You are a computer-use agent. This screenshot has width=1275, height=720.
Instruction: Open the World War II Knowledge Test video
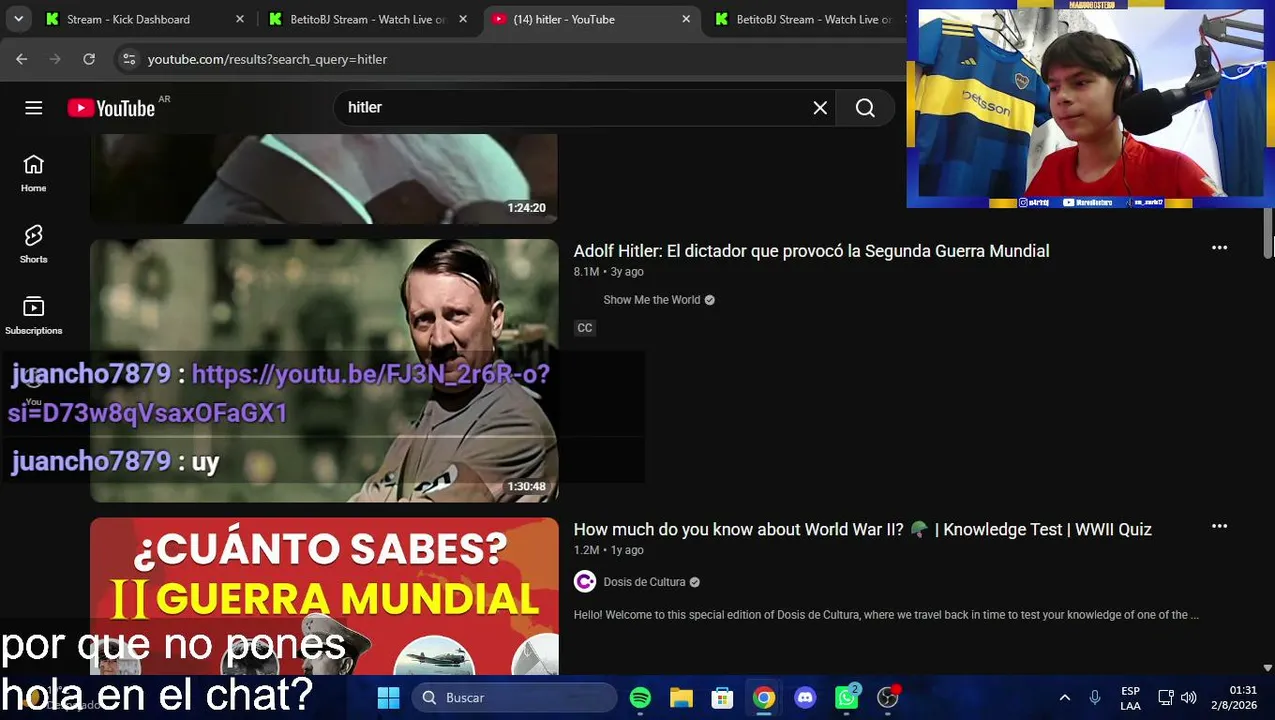pyautogui.click(x=862, y=529)
